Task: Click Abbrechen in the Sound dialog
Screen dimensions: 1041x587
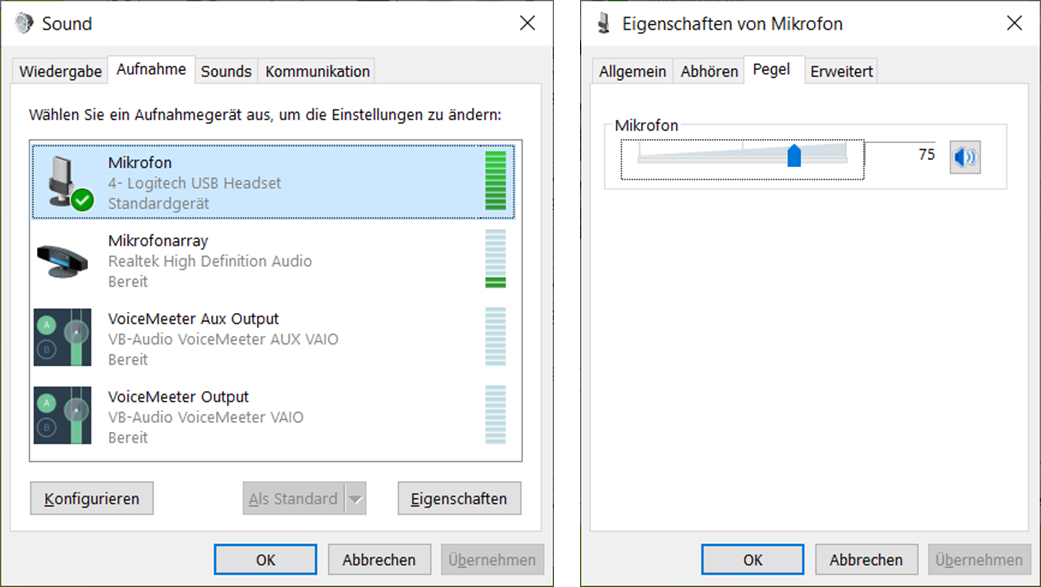Action: point(379,560)
